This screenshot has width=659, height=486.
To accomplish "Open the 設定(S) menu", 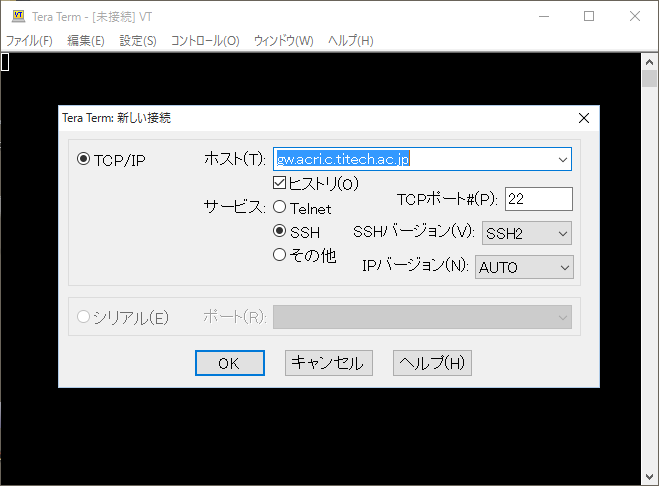I will click(138, 41).
